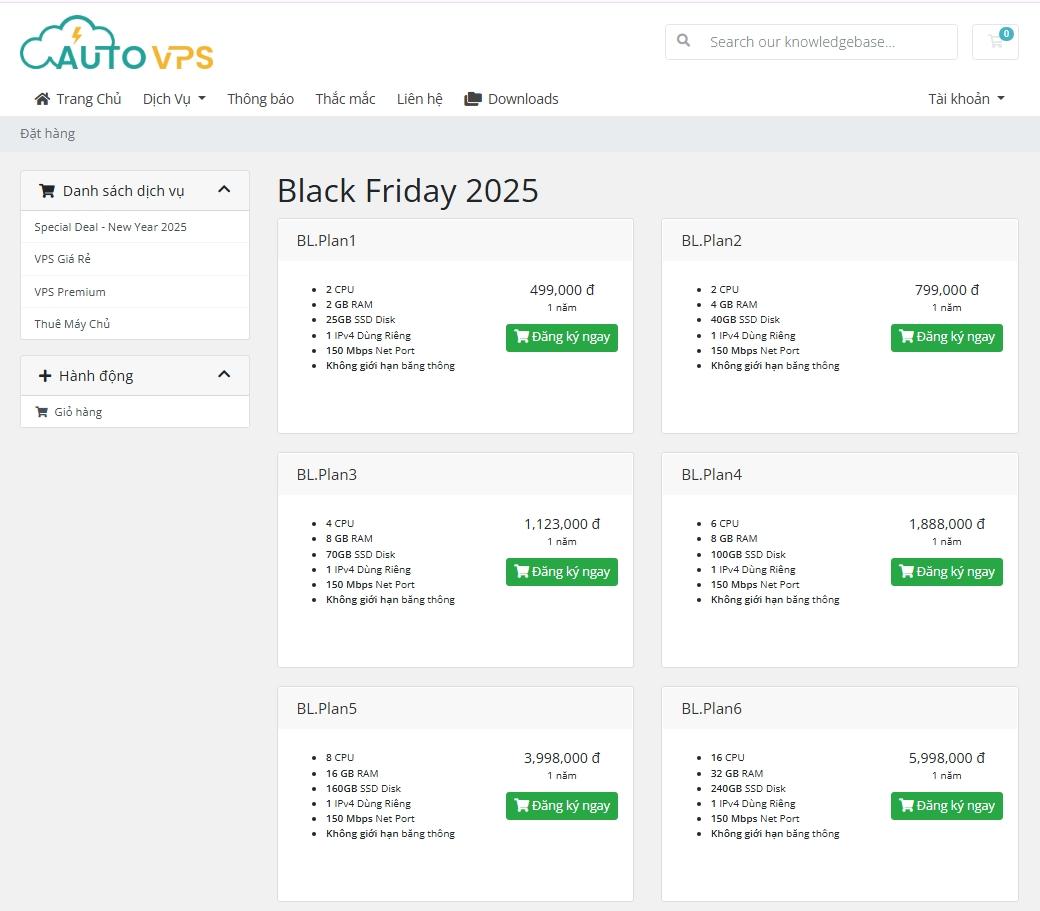Image resolution: width=1040 pixels, height=911 pixels.
Task: Open the VPS Giá Rẻ category
Action: click(63, 259)
